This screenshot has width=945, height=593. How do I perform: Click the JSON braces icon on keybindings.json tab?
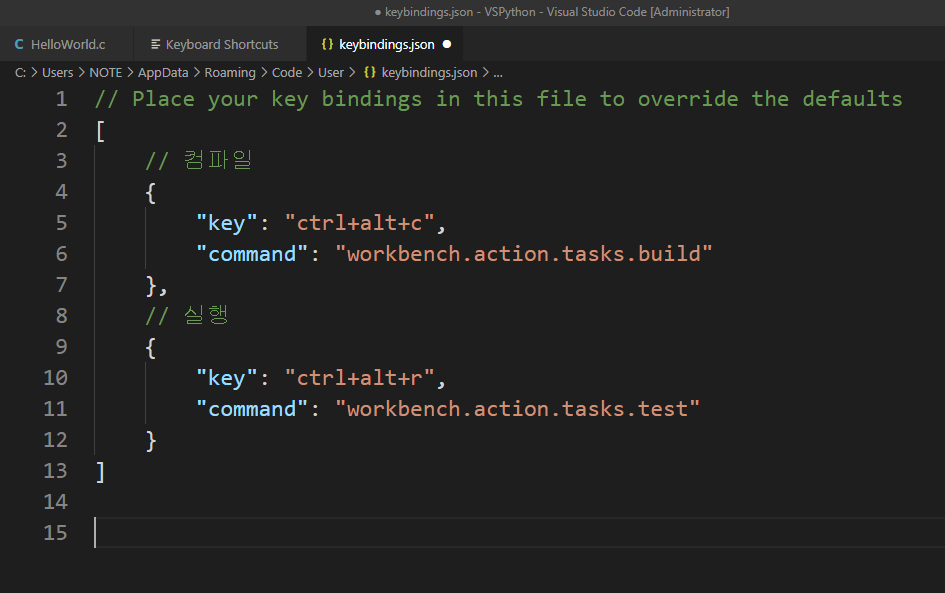(x=327, y=44)
